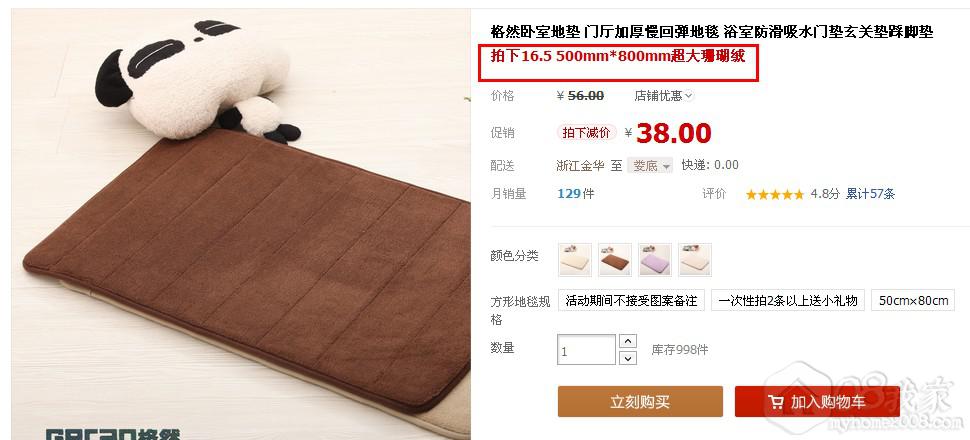Click the brown mat product image
Image resolution: width=970 pixels, height=440 pixels.
(x=241, y=224)
